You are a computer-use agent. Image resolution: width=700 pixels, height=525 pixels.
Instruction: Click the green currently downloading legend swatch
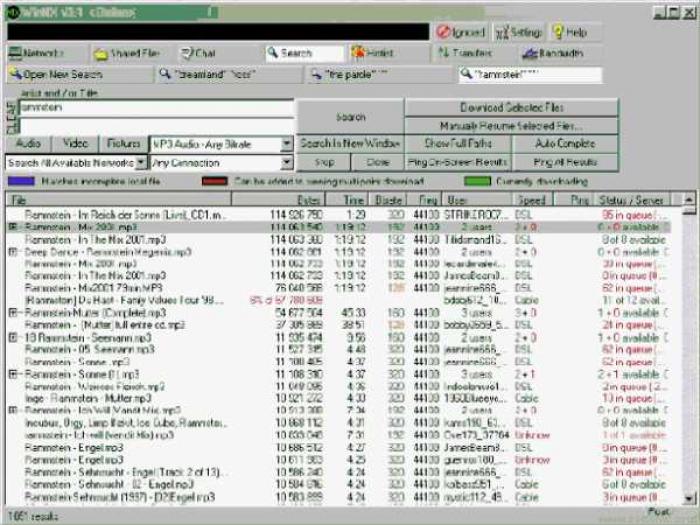[477, 181]
